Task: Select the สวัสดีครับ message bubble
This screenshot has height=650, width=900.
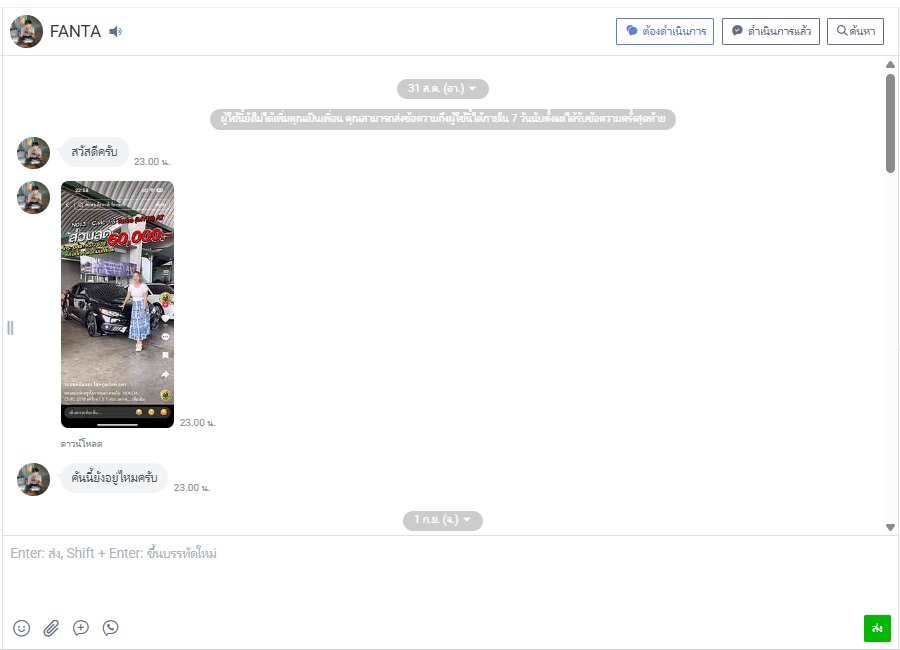Action: click(95, 152)
